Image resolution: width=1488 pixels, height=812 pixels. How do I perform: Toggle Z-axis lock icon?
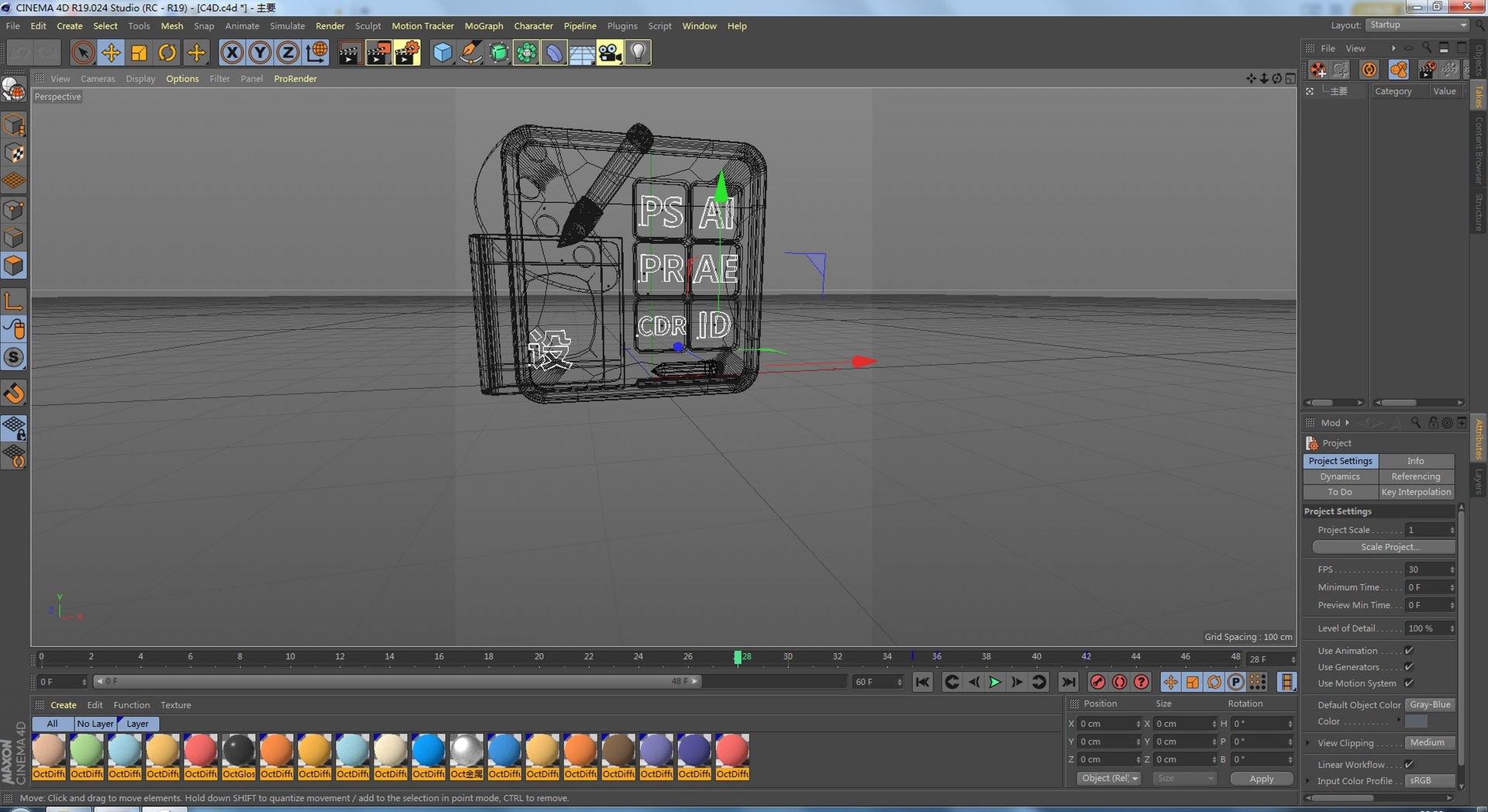coord(288,53)
